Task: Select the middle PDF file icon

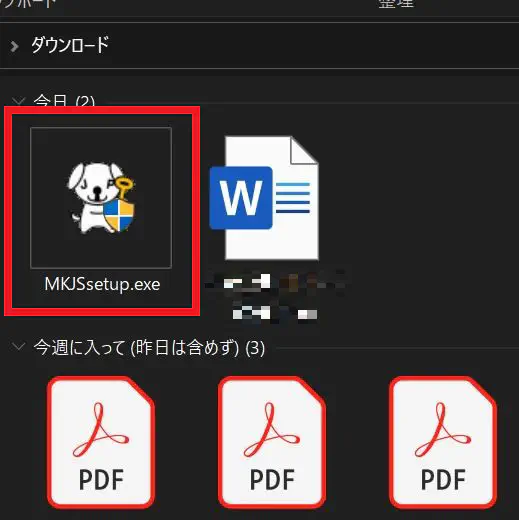Action: point(272,442)
